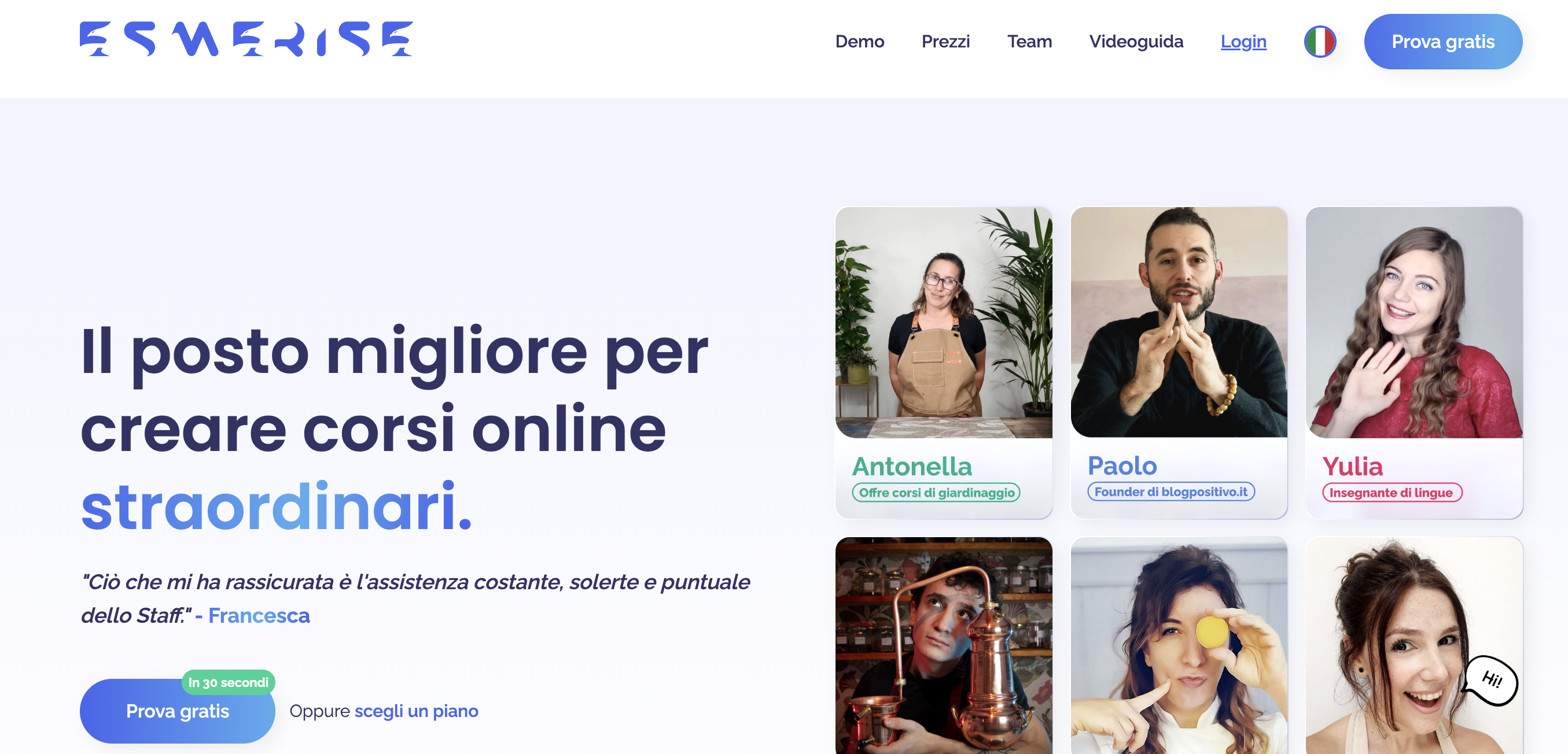Click the Offre corsi di giardinaggio tag
This screenshot has height=754, width=1568.
point(936,493)
